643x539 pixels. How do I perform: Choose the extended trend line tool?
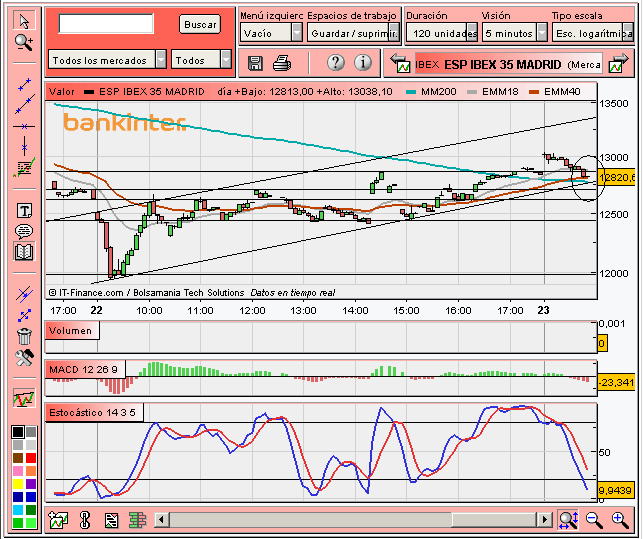tap(25, 105)
